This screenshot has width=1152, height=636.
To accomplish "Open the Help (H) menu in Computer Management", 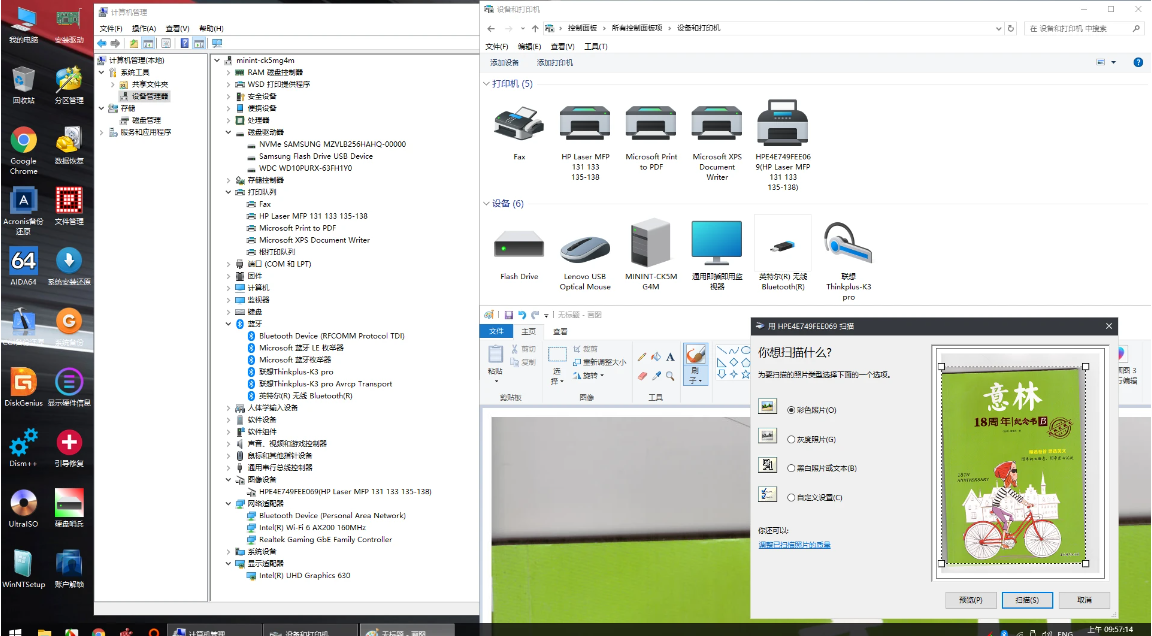I will tap(211, 28).
